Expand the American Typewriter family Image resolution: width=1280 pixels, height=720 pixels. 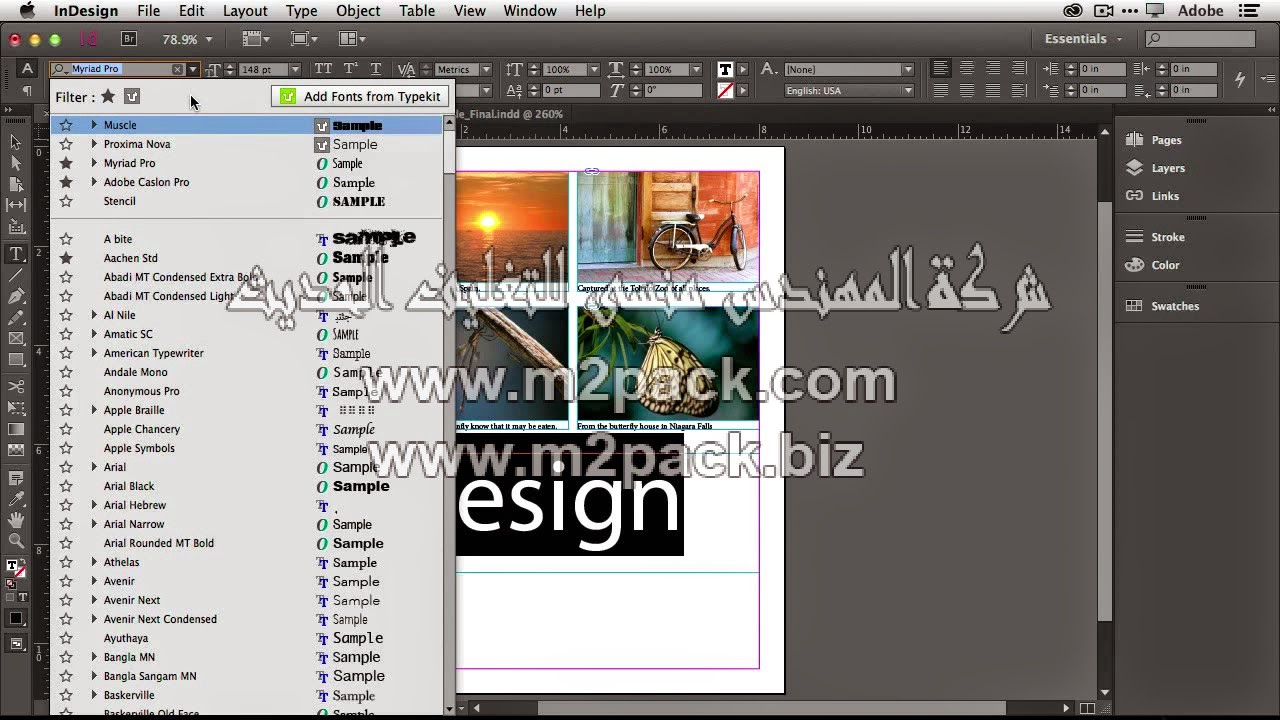[x=94, y=353]
